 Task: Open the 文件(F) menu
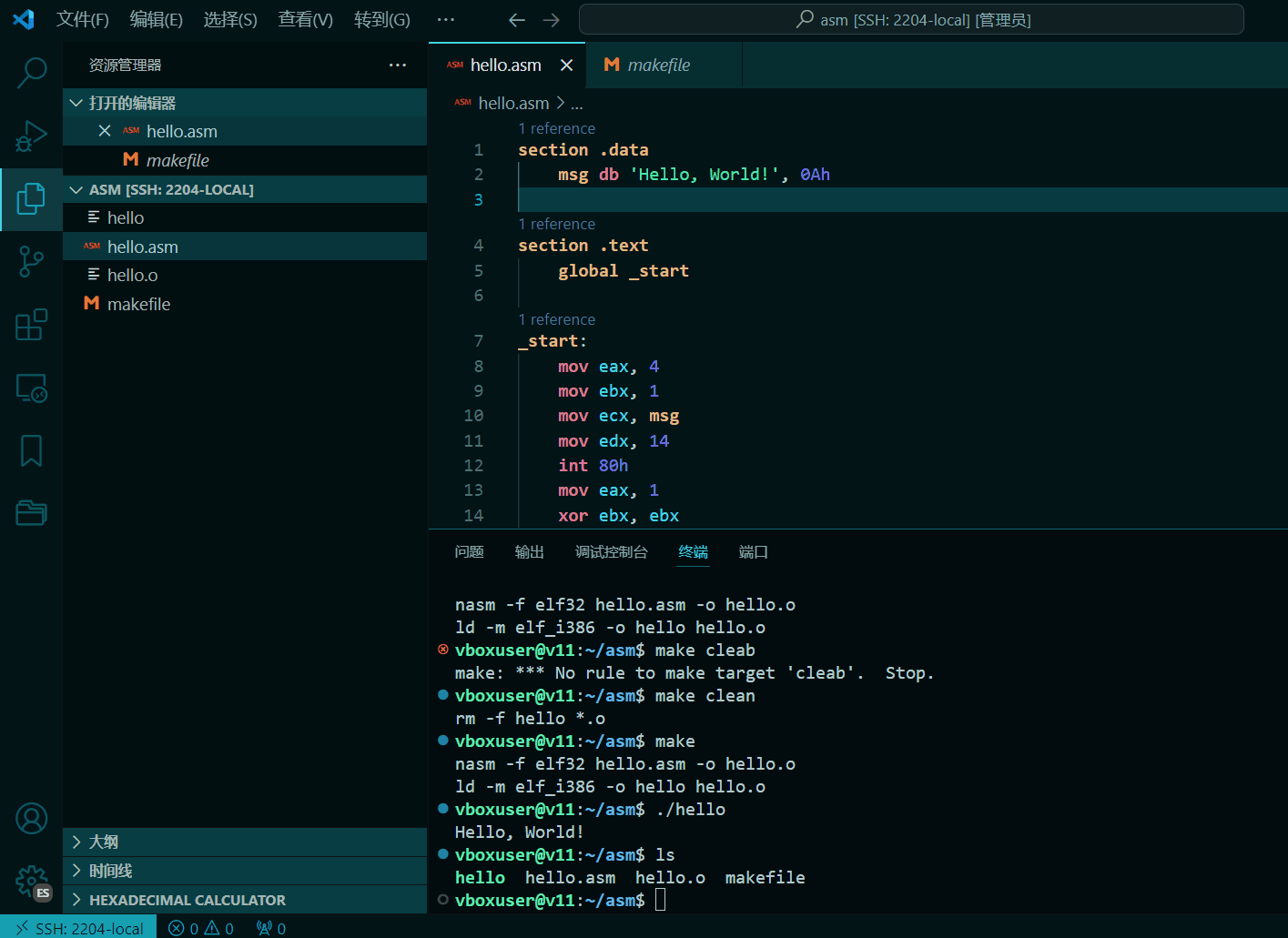(x=82, y=19)
